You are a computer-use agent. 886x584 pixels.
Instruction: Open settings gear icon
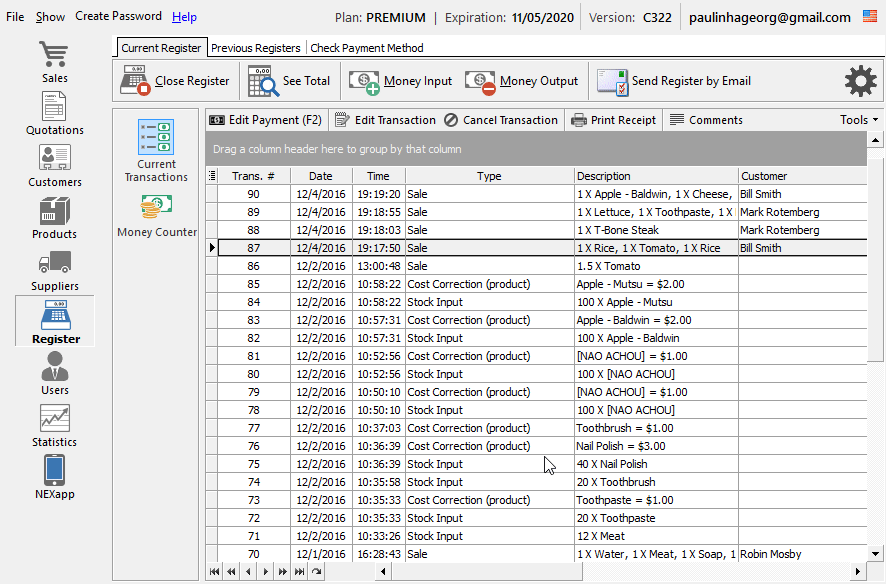point(860,81)
